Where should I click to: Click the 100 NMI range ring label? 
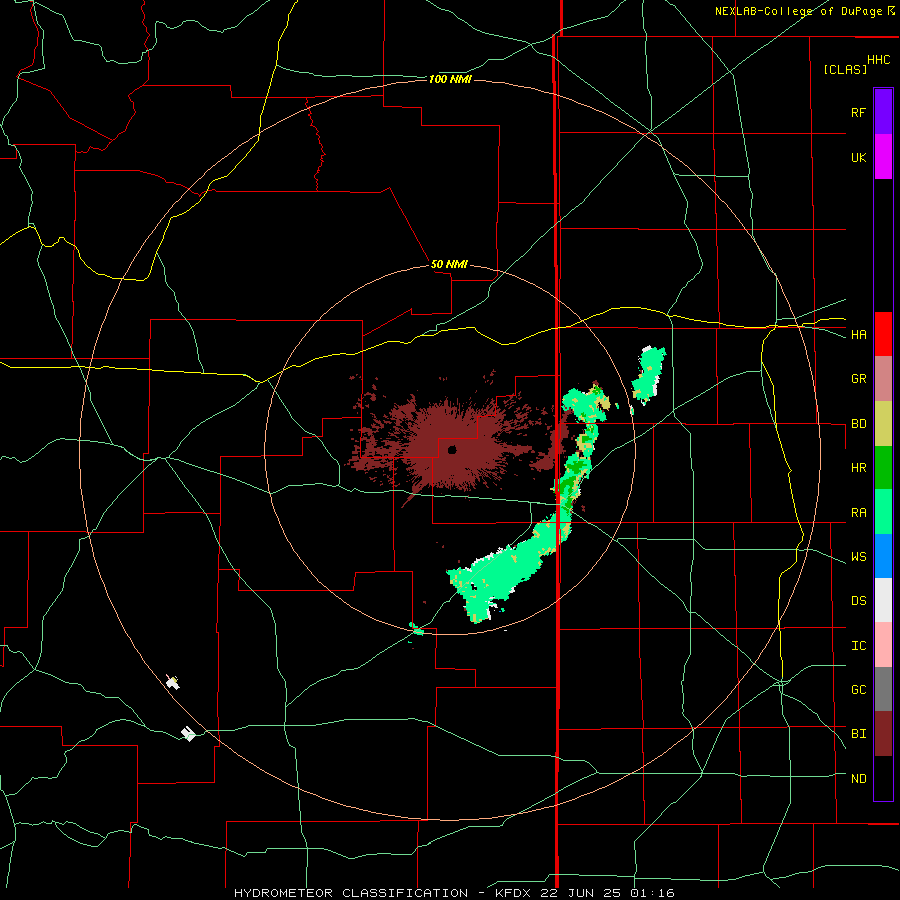point(450,79)
